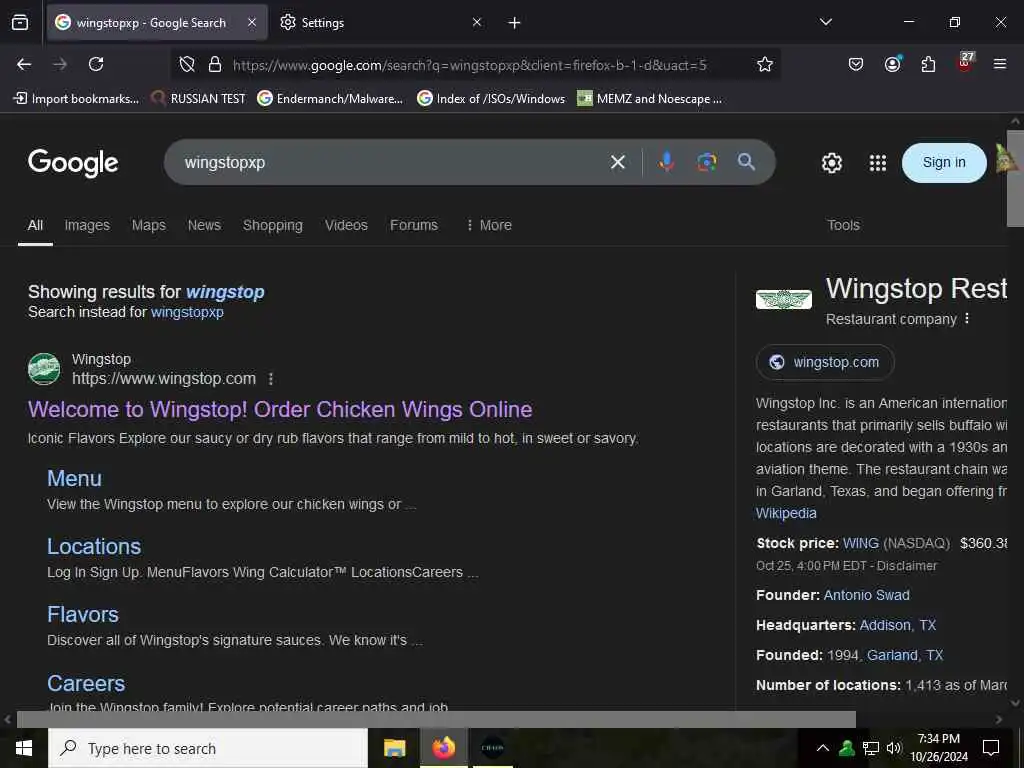The width and height of the screenshot is (1024, 768).
Task: Open the Flavors sitelink
Action: pyautogui.click(x=83, y=615)
